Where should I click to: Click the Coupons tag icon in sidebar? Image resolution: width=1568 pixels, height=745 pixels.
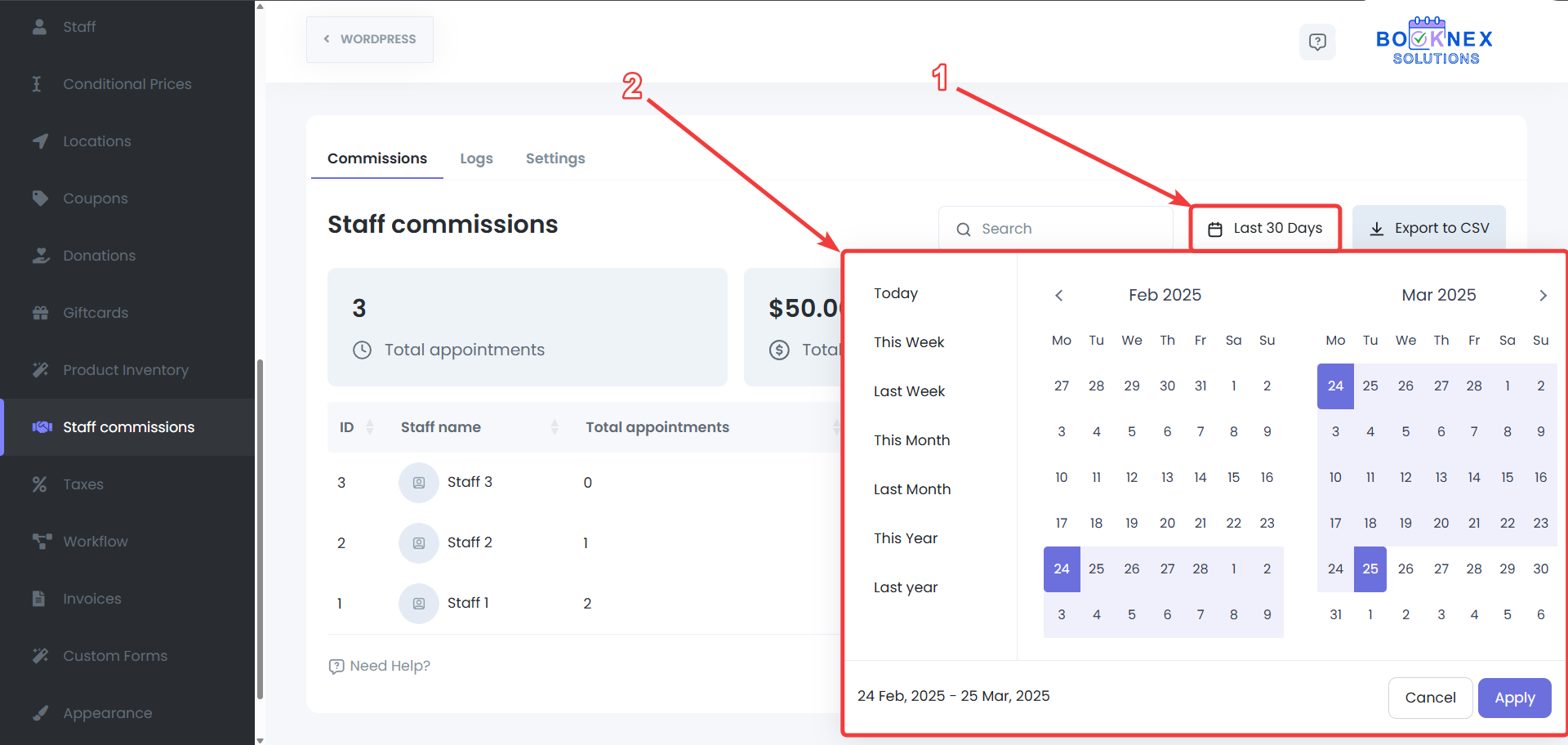click(40, 199)
